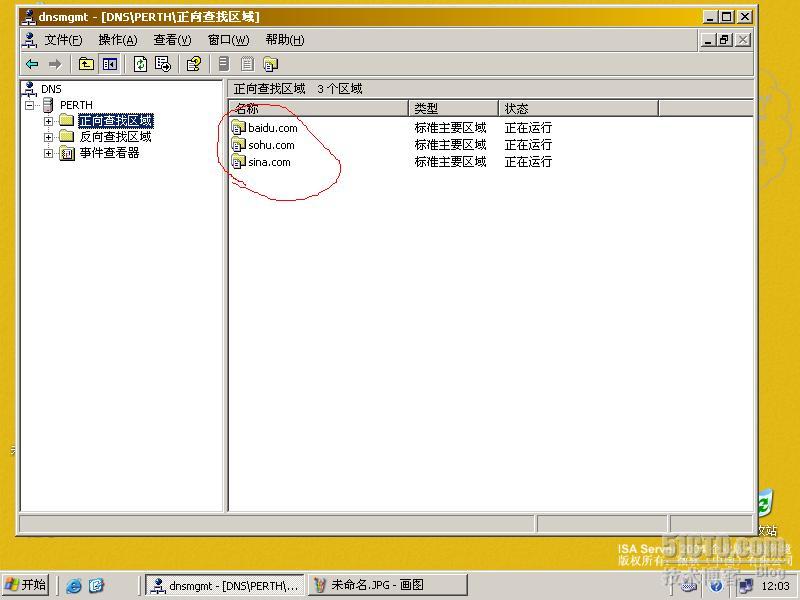Open the 查看(V) menu
Viewport: 800px width, 600px height.
point(172,40)
